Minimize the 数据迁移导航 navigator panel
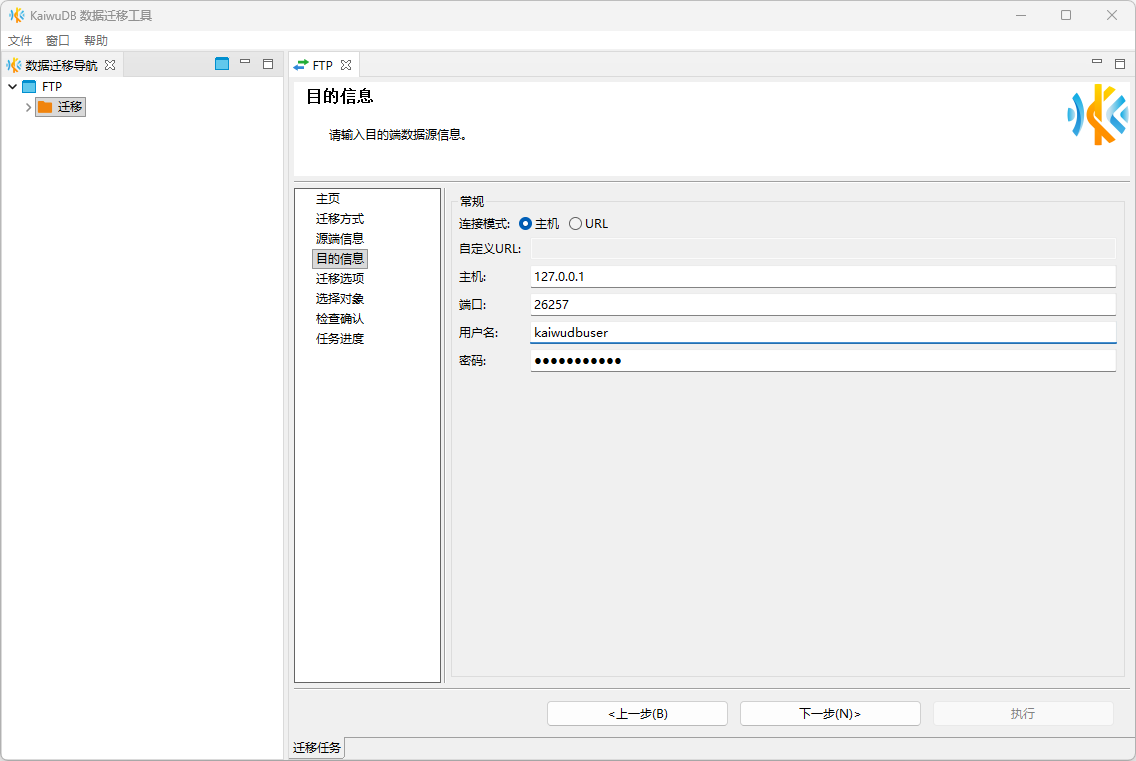Image resolution: width=1136 pixels, height=761 pixels. coord(245,63)
